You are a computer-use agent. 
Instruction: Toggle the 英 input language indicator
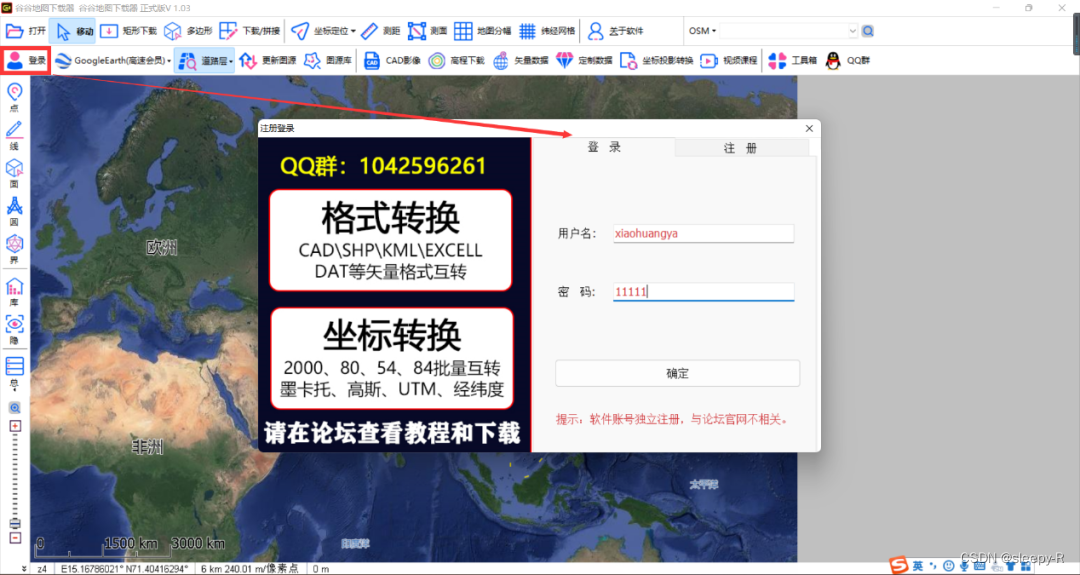coord(917,566)
